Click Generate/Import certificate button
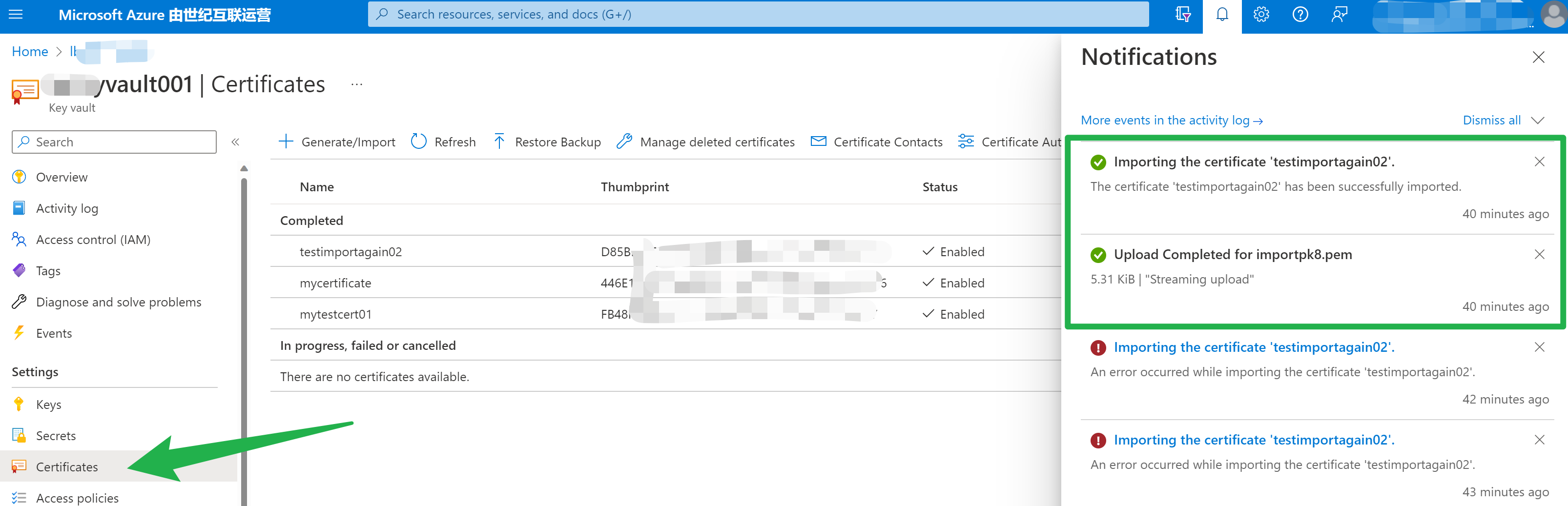The width and height of the screenshot is (1568, 506). (337, 142)
